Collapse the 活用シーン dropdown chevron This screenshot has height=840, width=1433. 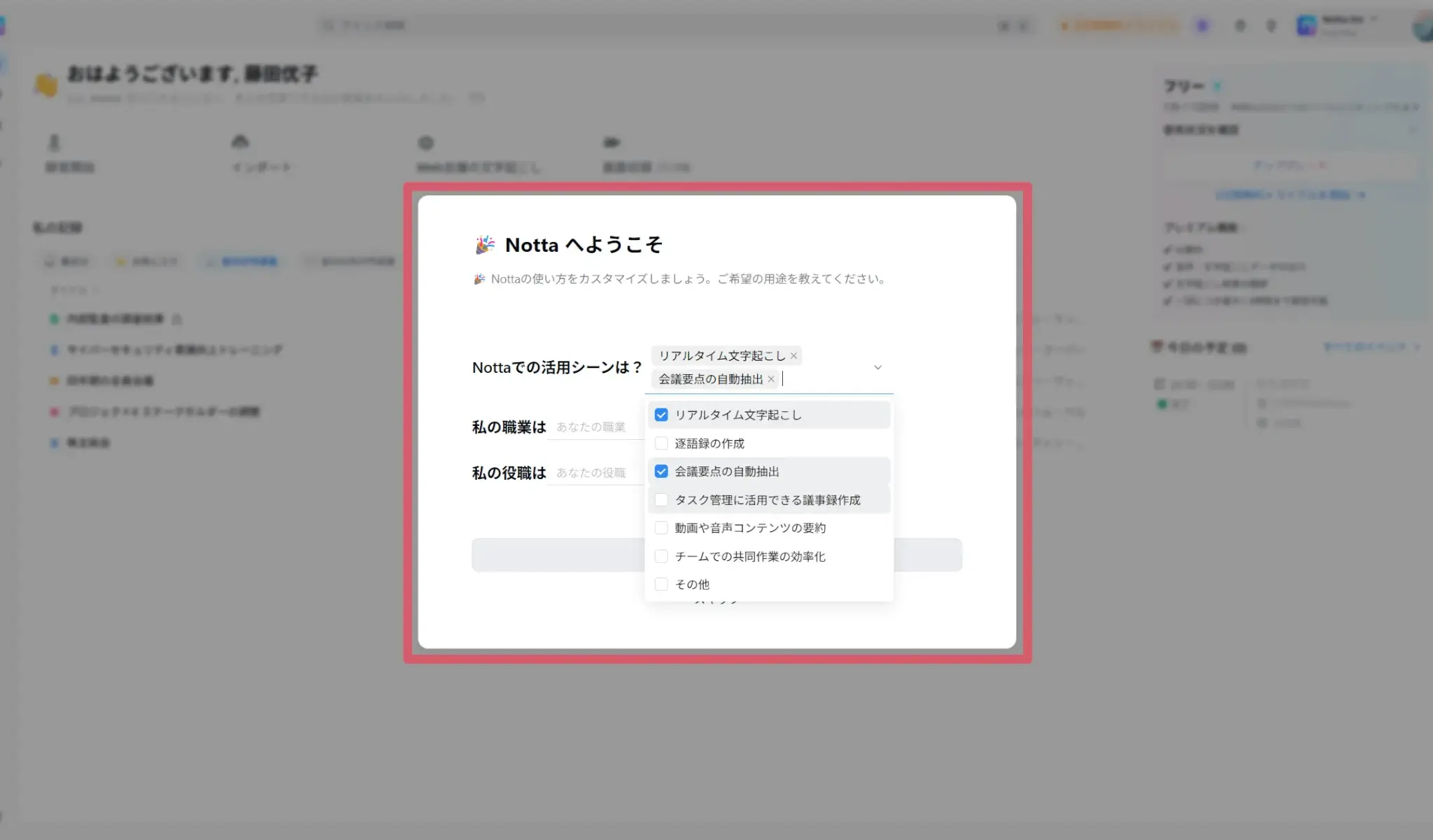click(x=877, y=367)
